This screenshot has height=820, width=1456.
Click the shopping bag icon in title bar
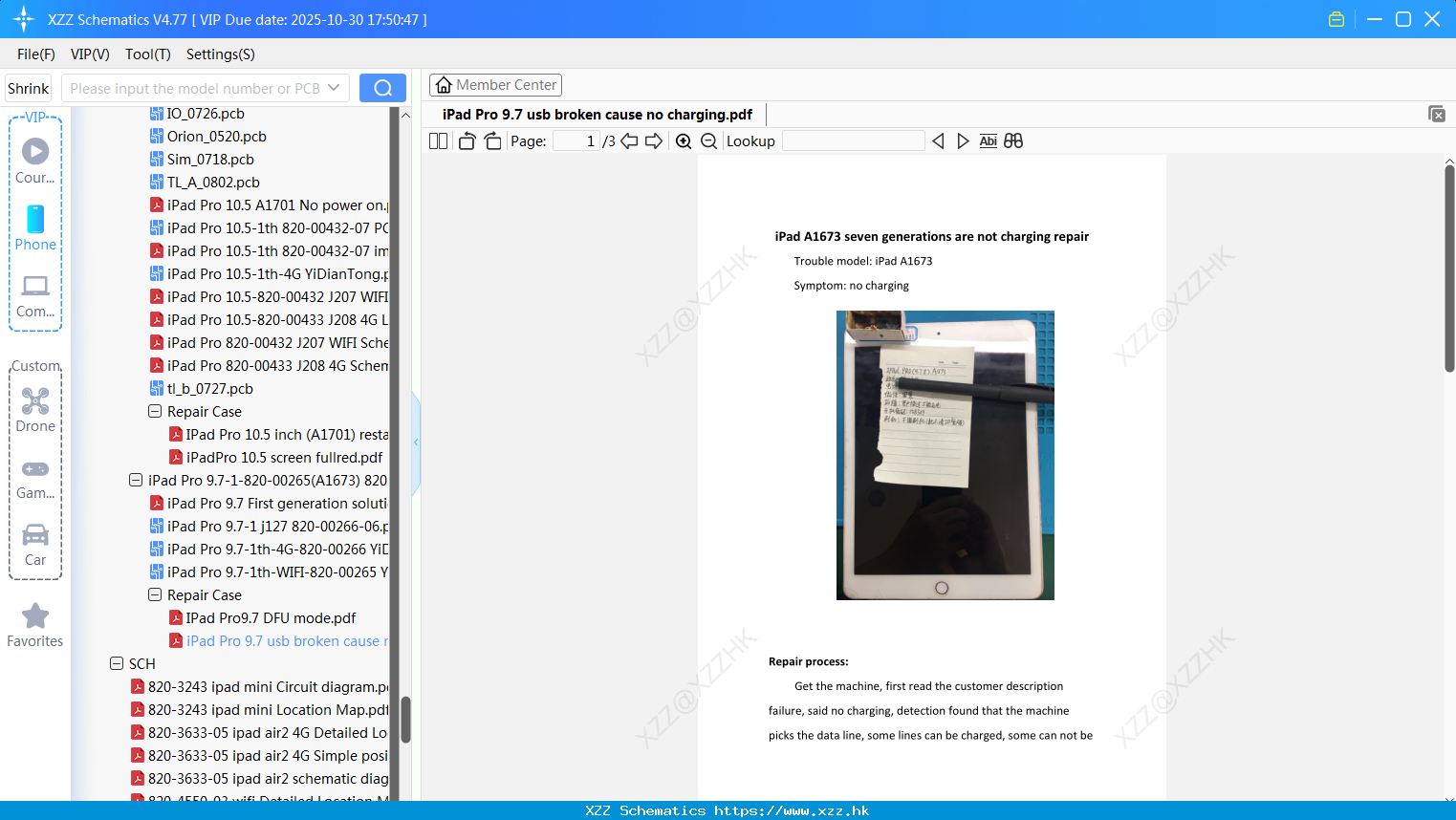click(1336, 19)
